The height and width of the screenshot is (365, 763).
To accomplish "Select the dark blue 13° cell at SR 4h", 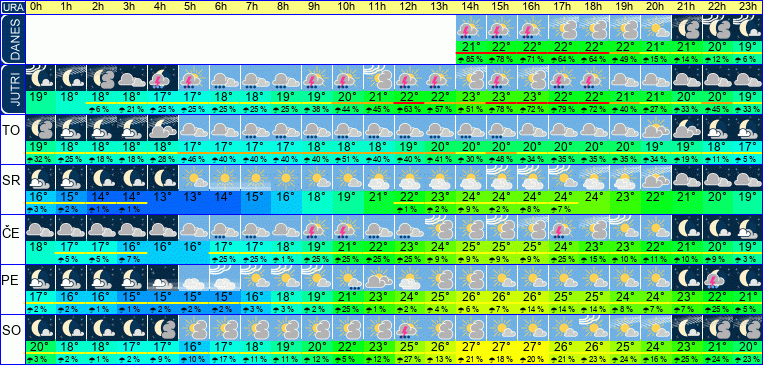I will tap(163, 197).
